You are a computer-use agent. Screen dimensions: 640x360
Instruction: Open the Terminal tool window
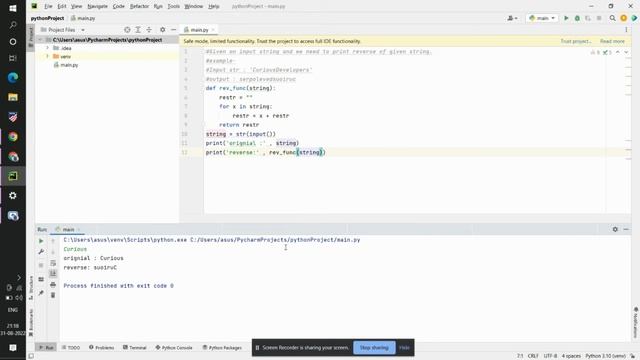coord(135,348)
